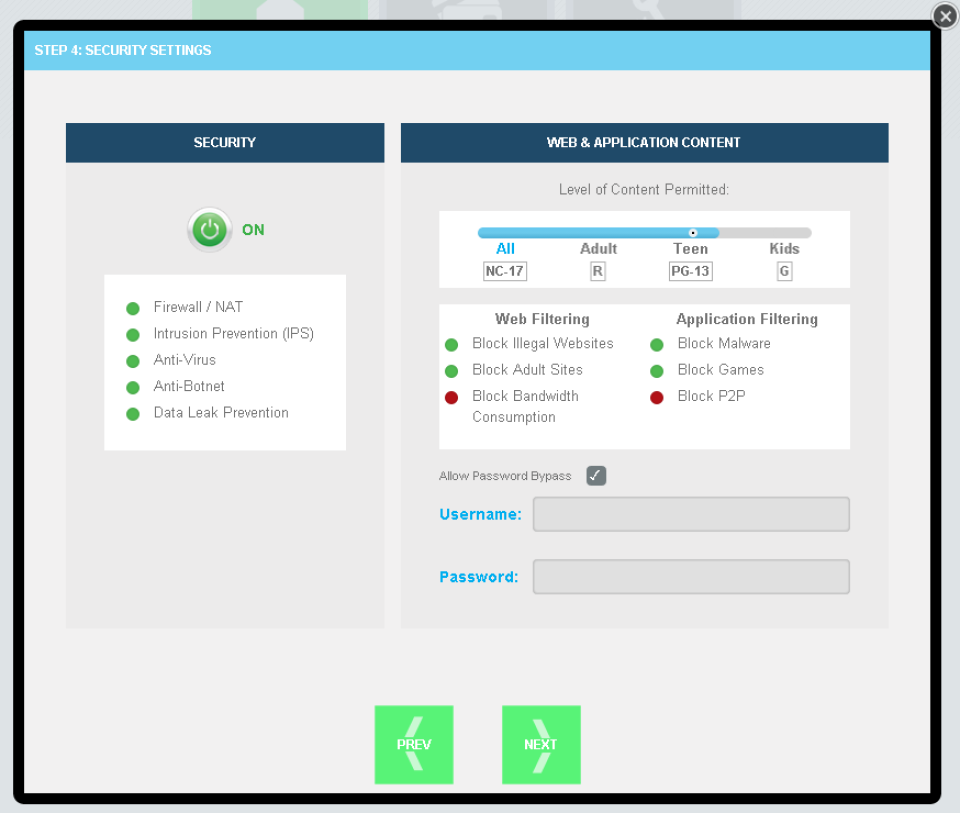Click the Block P2P label

click(x=711, y=395)
